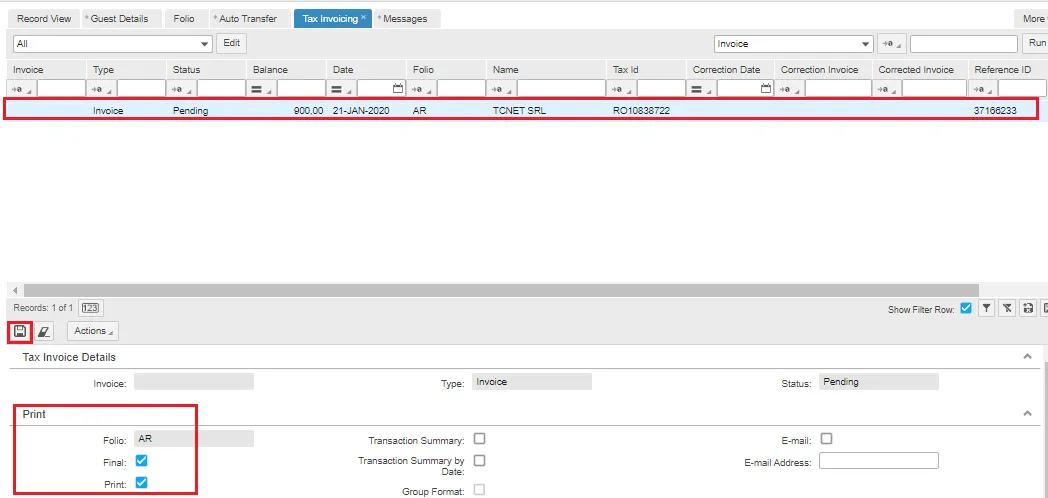The image size is (1048, 498).
Task: Collapse the Tax Invoice Details section
Action: pyautogui.click(x=1027, y=357)
